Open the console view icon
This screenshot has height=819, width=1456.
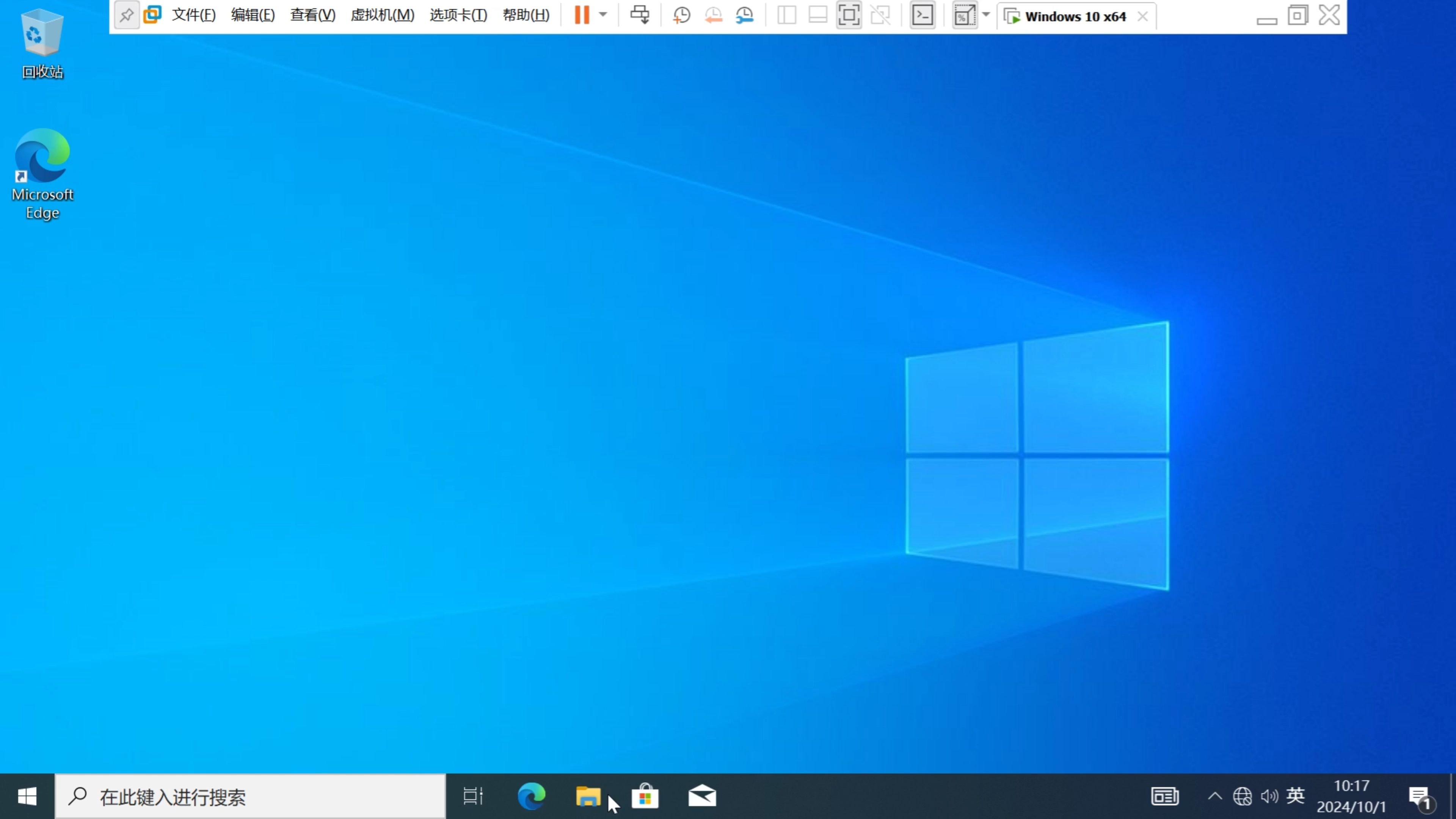pos(923,15)
